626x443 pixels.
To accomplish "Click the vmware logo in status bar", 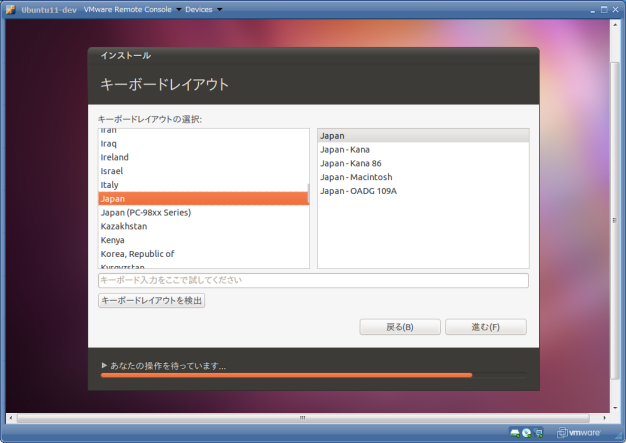I will click(x=579, y=433).
